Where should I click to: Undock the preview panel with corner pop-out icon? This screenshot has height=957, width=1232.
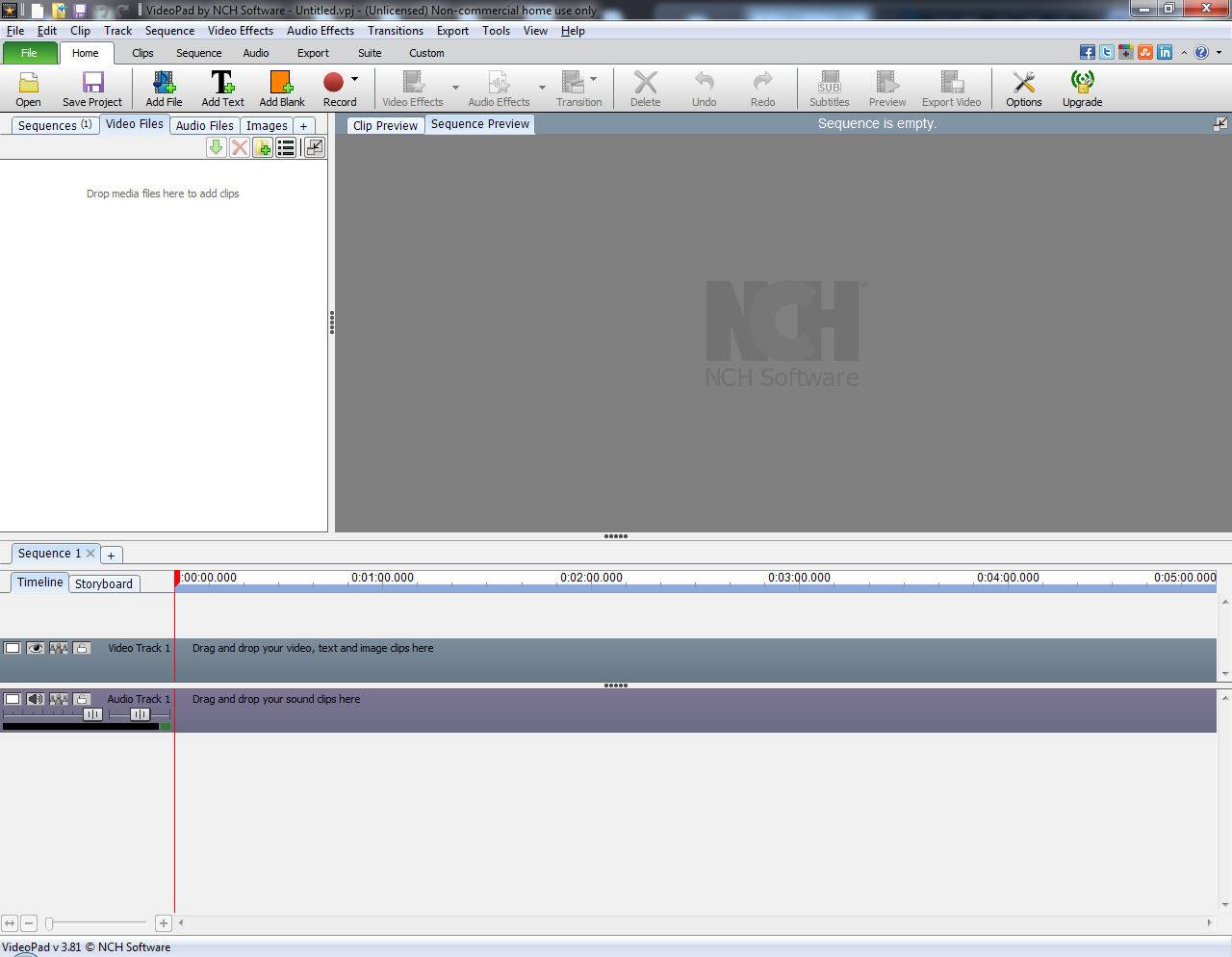click(1220, 123)
